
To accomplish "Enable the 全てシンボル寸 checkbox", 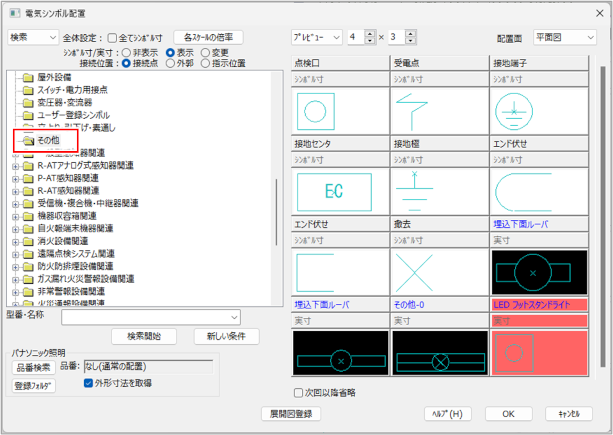I will click(112, 37).
